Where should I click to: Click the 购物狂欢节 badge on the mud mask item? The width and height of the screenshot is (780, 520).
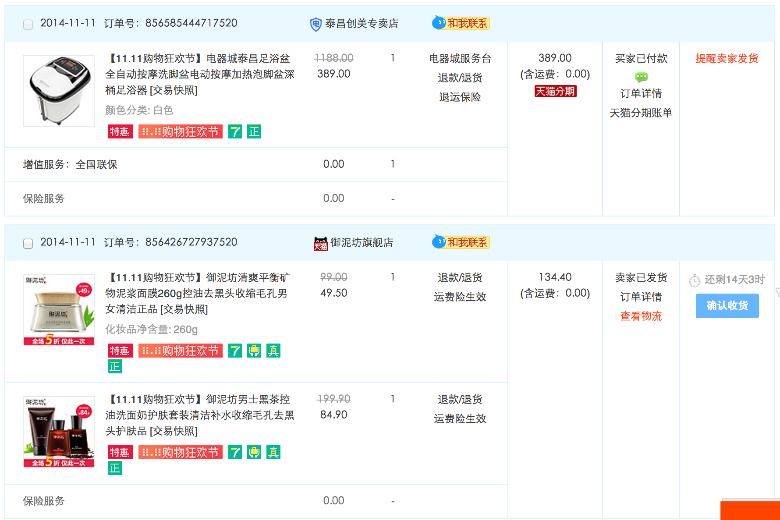click(x=181, y=351)
